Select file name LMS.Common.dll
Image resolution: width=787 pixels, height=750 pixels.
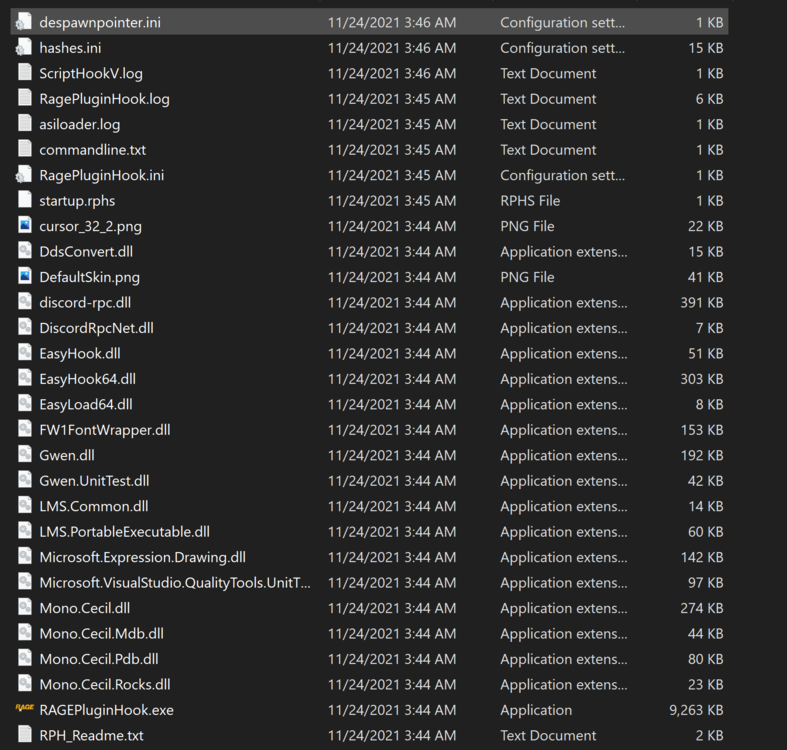tap(94, 506)
